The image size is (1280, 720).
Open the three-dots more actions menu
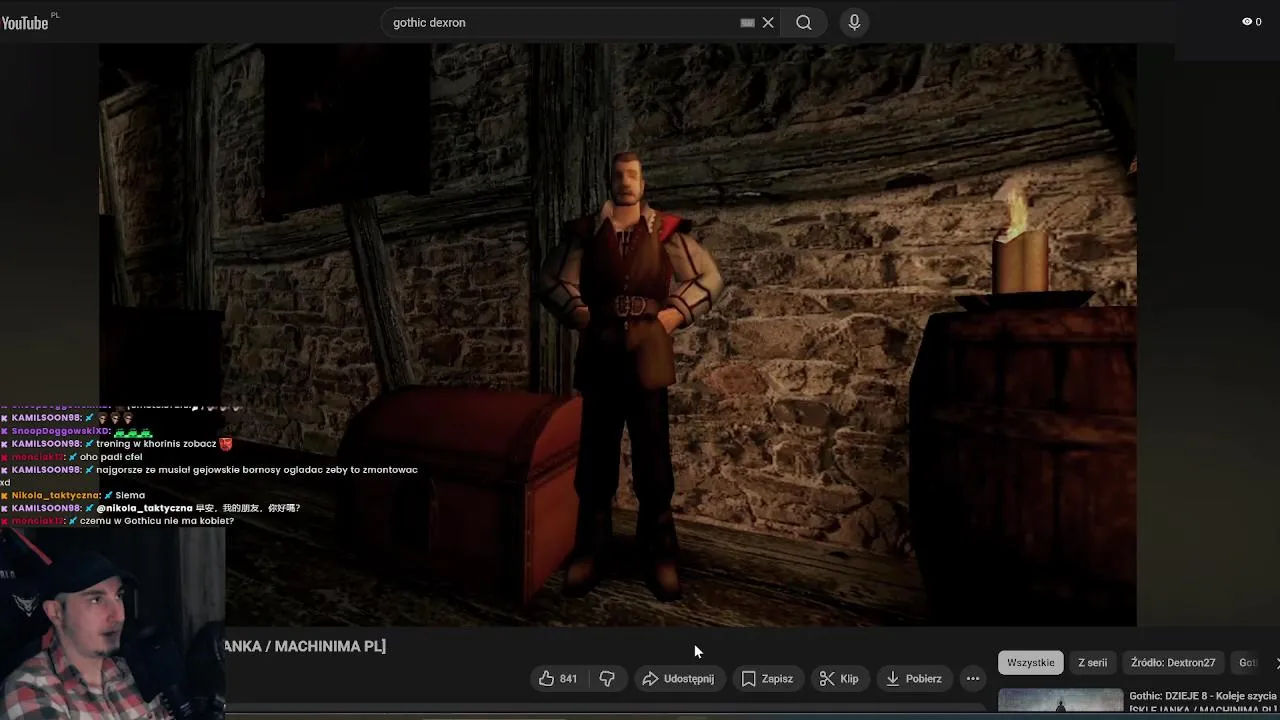point(973,678)
